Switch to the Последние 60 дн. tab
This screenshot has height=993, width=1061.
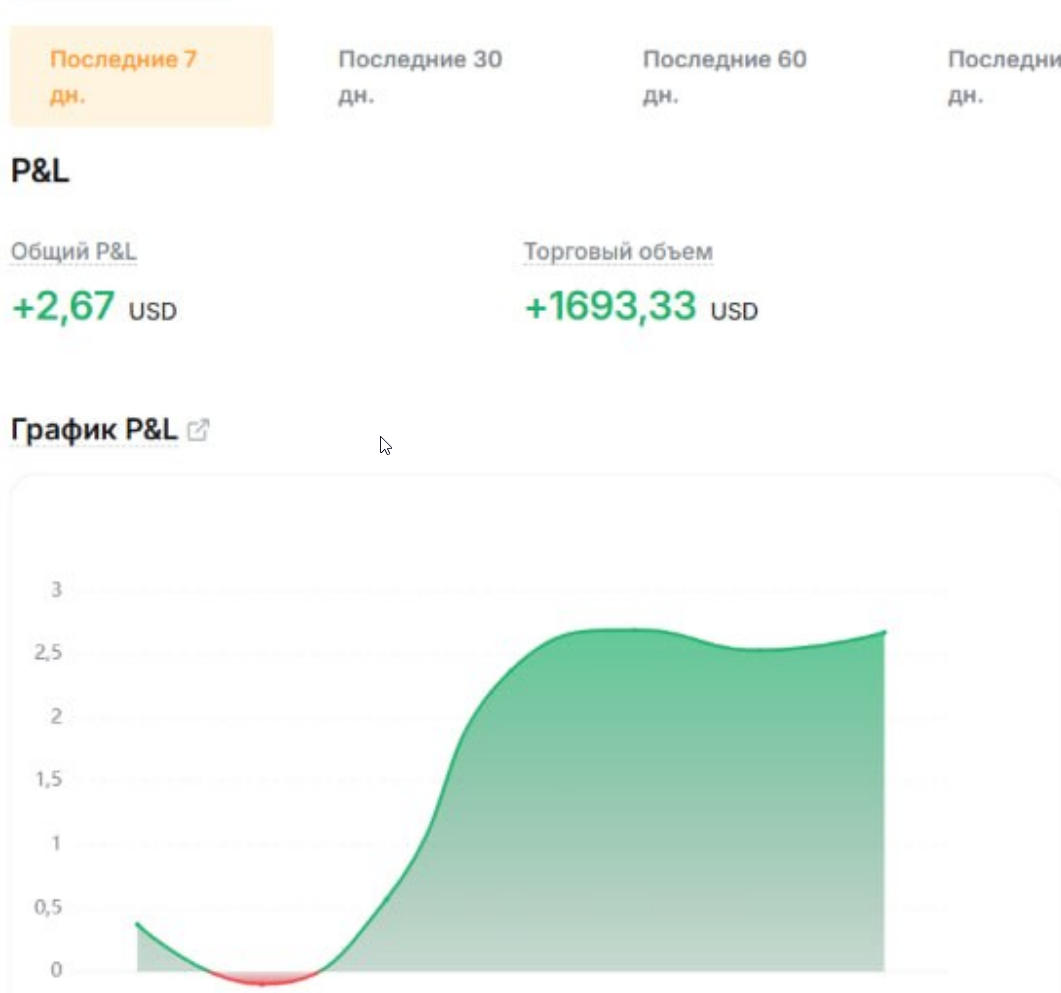point(725,76)
